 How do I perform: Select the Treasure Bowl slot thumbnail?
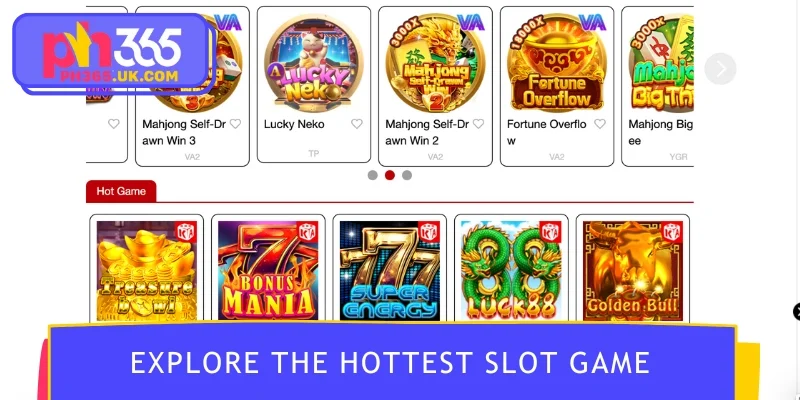click(146, 270)
